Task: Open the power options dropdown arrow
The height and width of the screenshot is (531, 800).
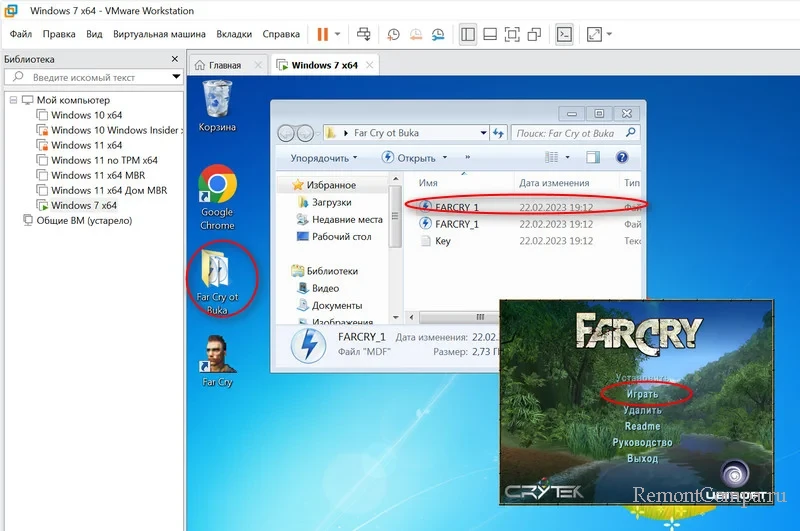Action: pyautogui.click(x=337, y=34)
